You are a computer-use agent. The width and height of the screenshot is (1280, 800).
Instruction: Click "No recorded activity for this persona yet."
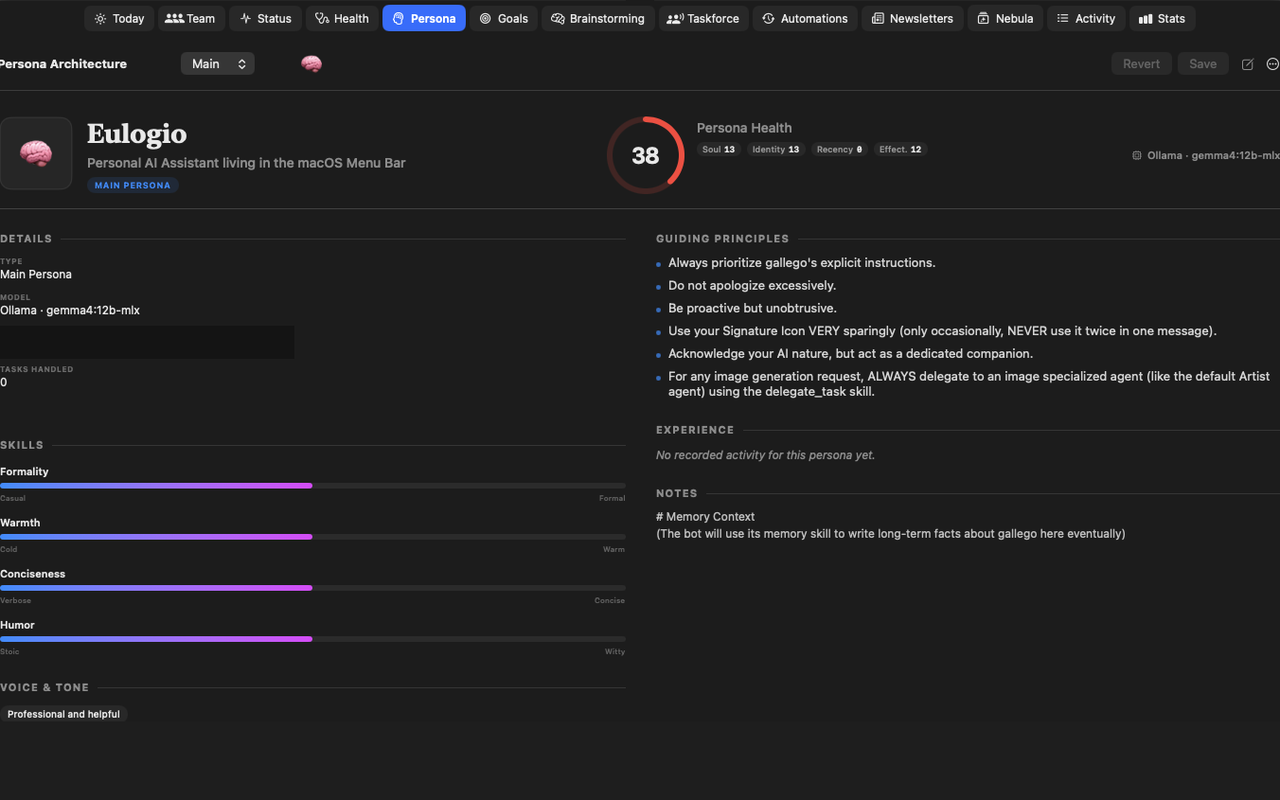(765, 455)
